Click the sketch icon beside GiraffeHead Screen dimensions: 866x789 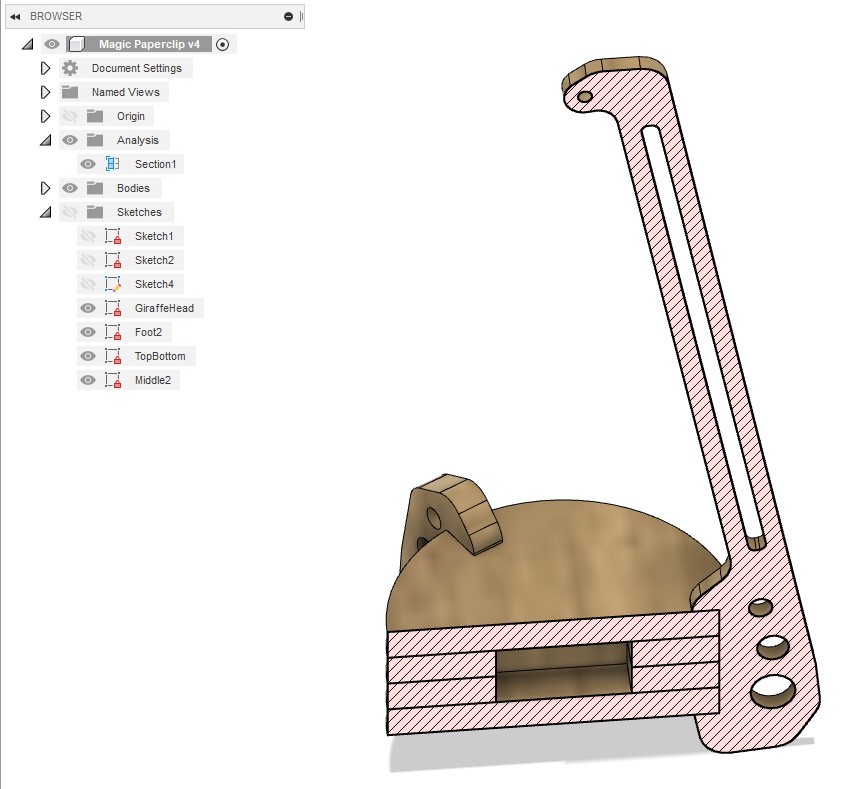[x=113, y=307]
